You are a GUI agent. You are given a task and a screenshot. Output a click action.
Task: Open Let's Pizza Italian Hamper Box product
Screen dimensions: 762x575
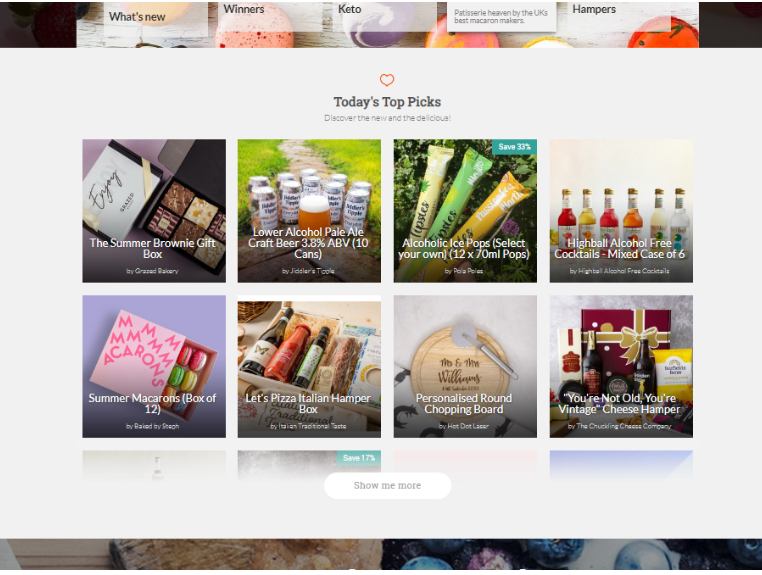(x=309, y=366)
